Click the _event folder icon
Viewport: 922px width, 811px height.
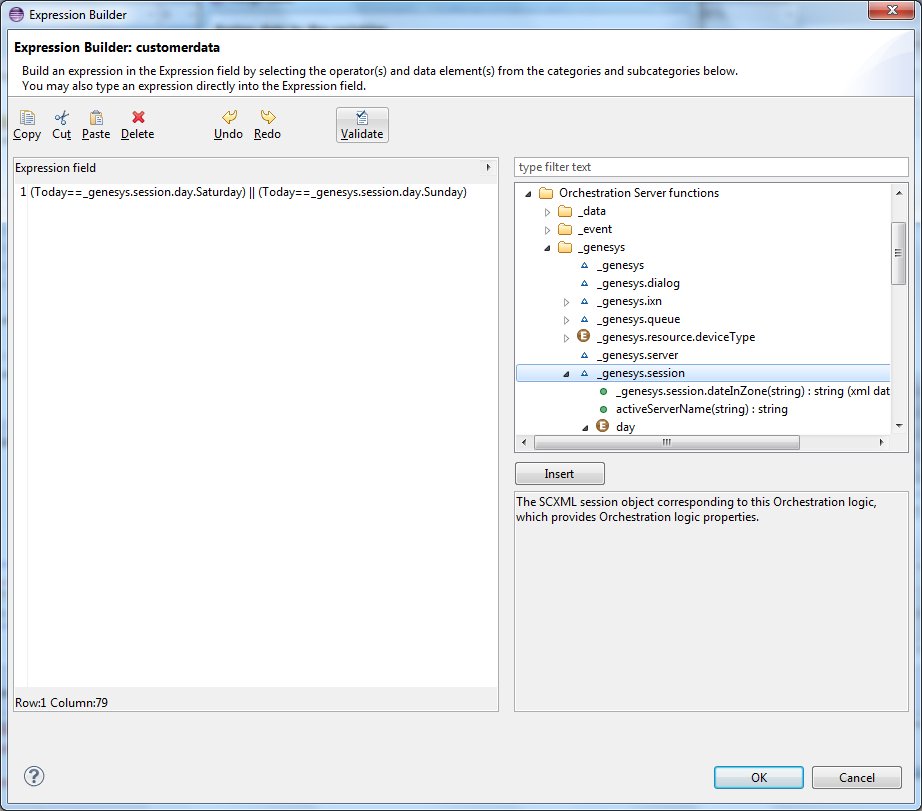565,229
